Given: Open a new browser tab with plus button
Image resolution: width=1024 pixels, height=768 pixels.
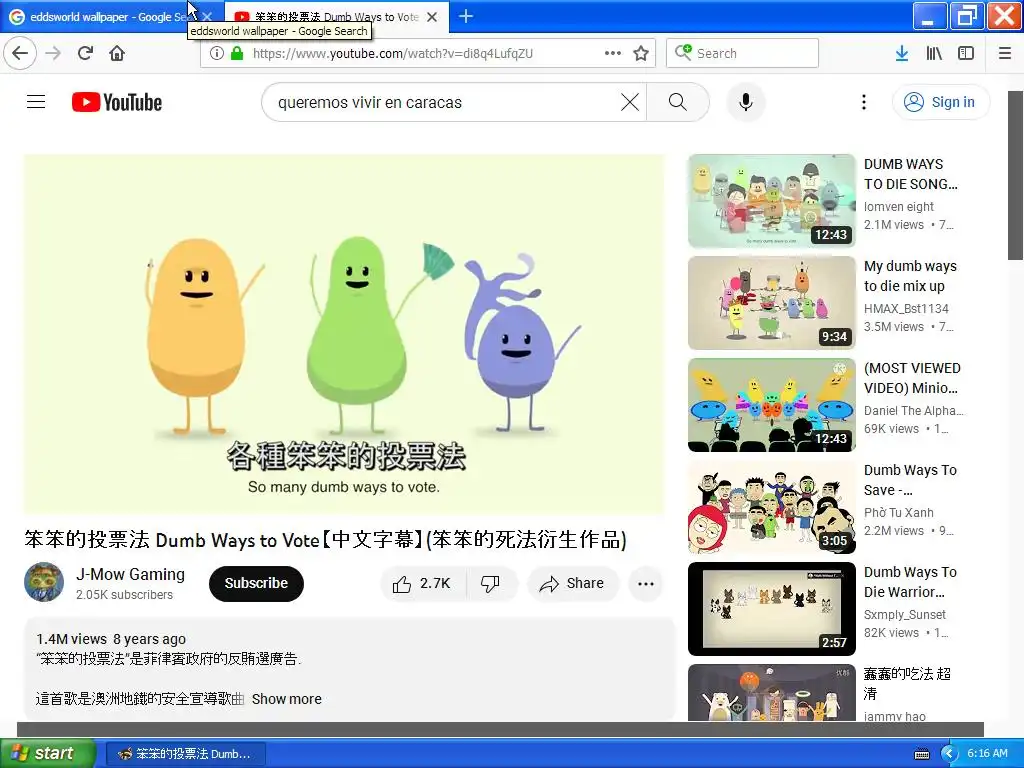Looking at the screenshot, I should (x=466, y=16).
